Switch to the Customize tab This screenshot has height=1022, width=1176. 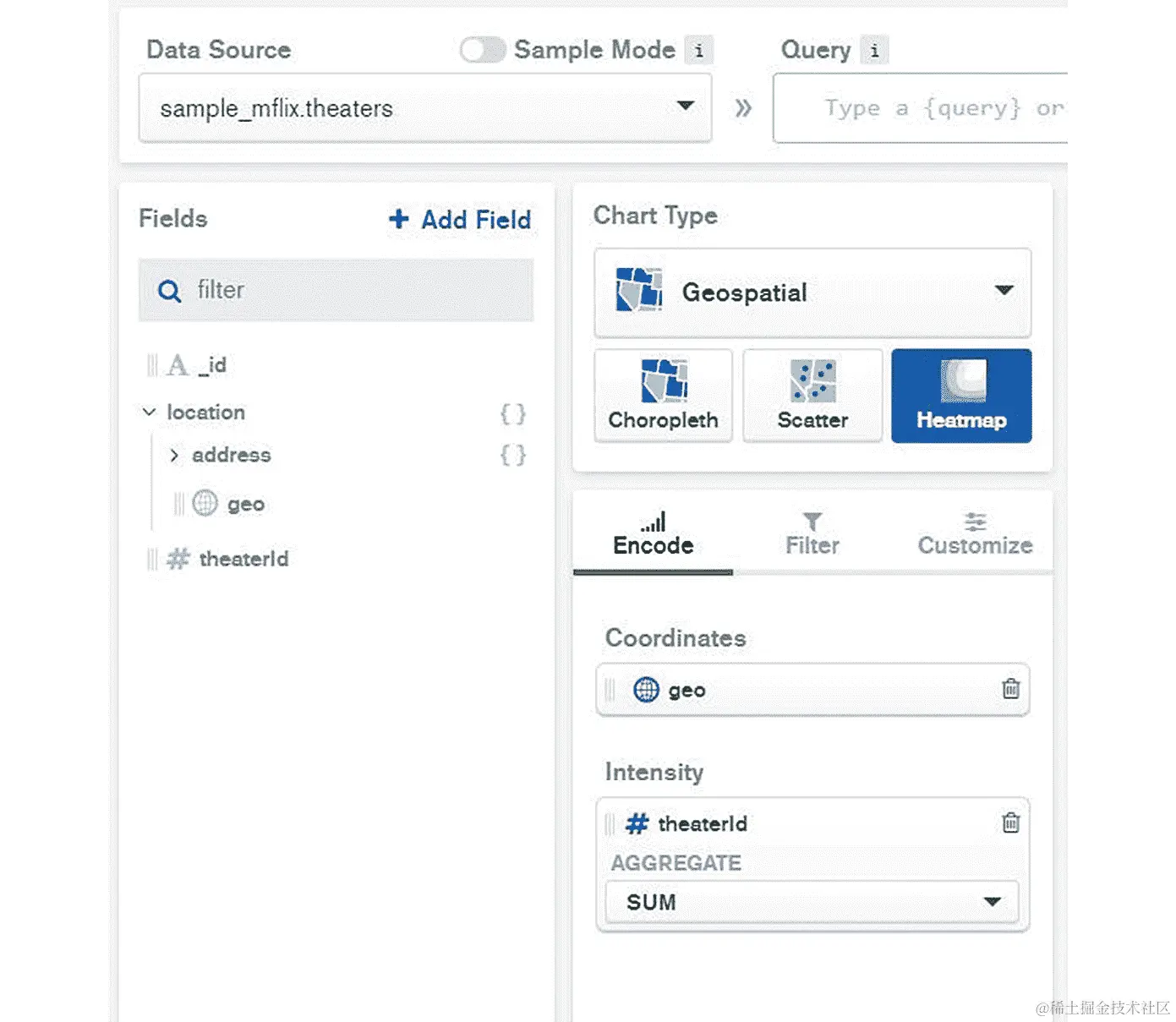[975, 533]
